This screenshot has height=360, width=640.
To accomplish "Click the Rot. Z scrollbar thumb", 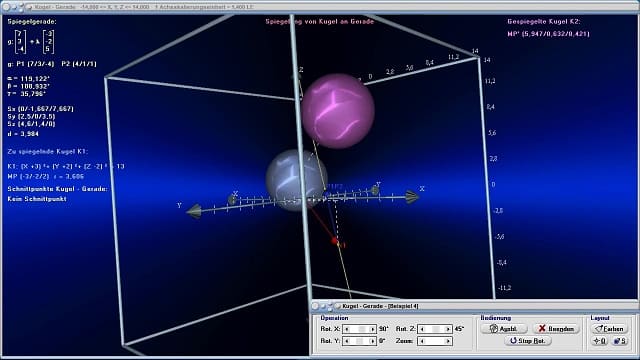I will click(x=436, y=329).
